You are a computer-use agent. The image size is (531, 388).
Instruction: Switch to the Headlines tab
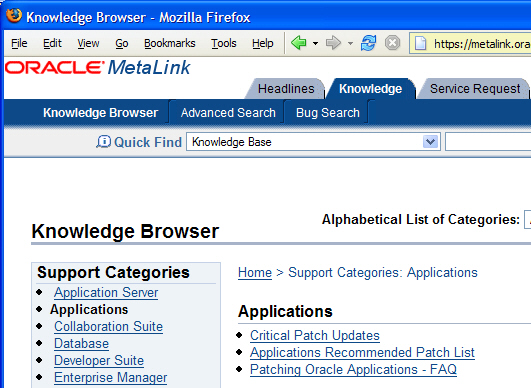click(286, 89)
